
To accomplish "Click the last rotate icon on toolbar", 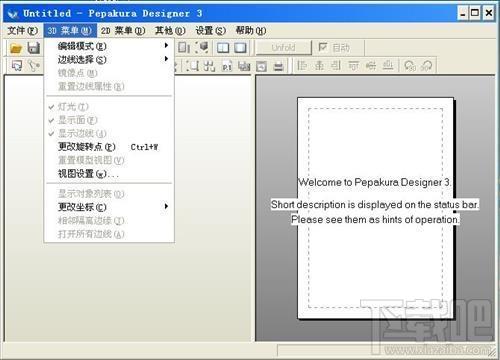I will [426, 65].
